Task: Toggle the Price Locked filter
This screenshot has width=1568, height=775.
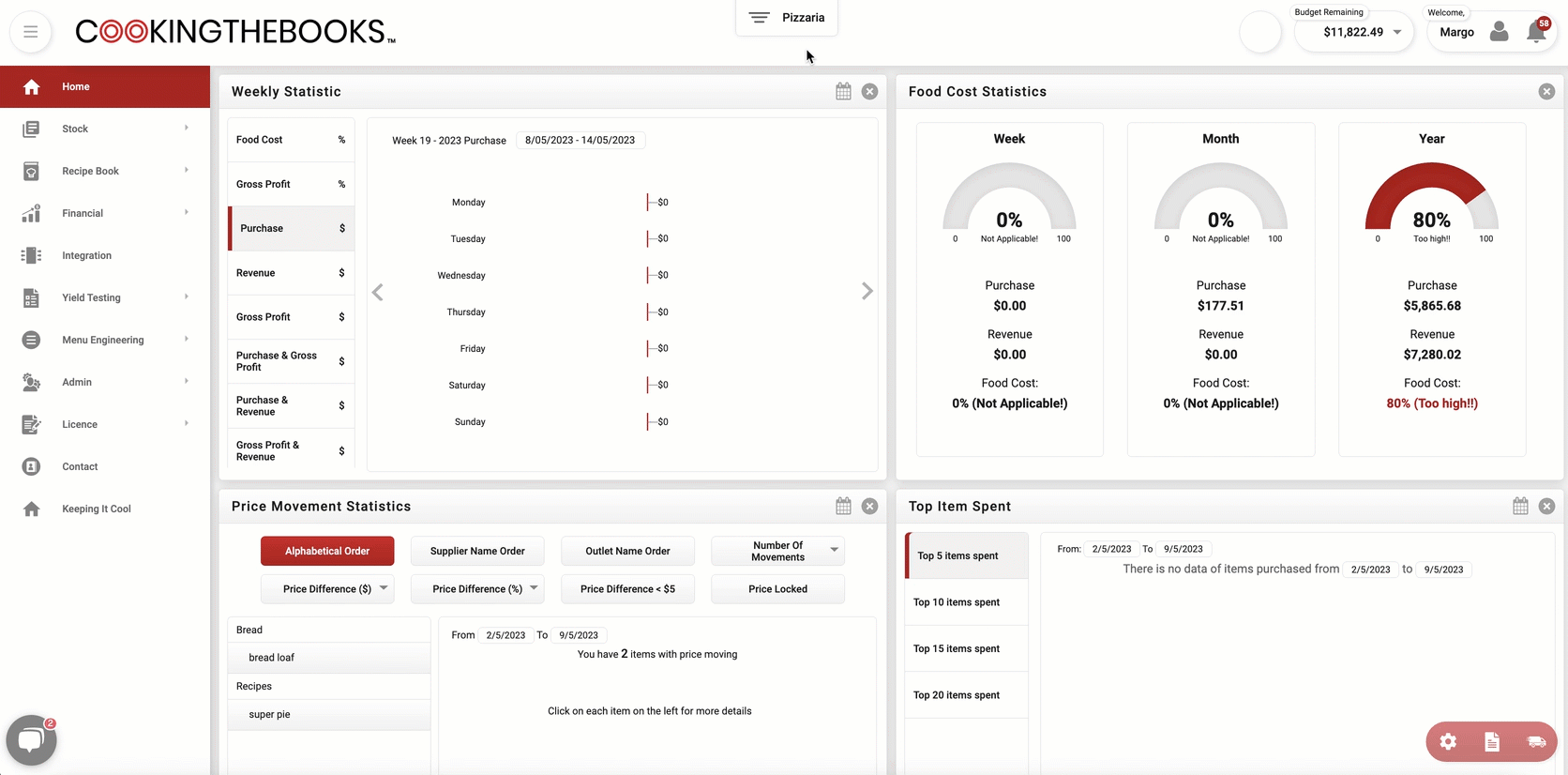Action: (777, 589)
